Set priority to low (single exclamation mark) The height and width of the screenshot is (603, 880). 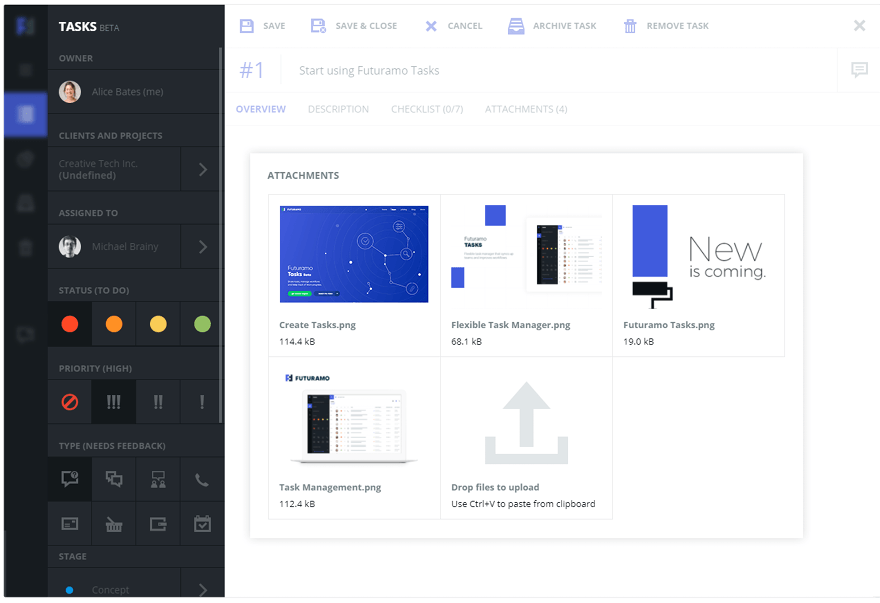(202, 402)
